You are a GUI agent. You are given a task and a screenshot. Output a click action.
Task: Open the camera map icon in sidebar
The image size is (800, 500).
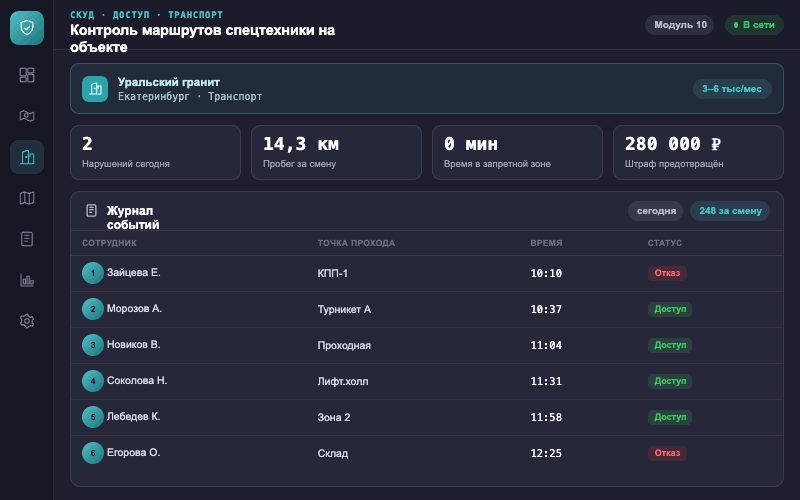(27, 116)
